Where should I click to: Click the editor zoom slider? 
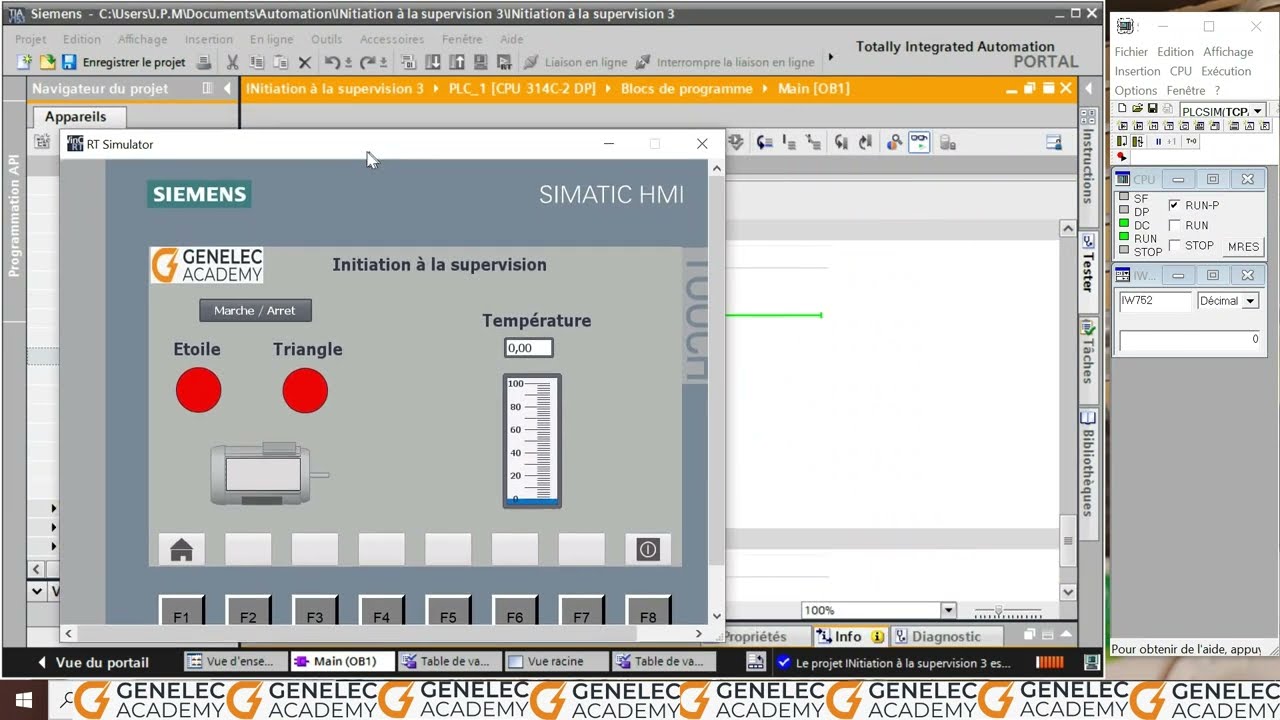coord(1007,611)
